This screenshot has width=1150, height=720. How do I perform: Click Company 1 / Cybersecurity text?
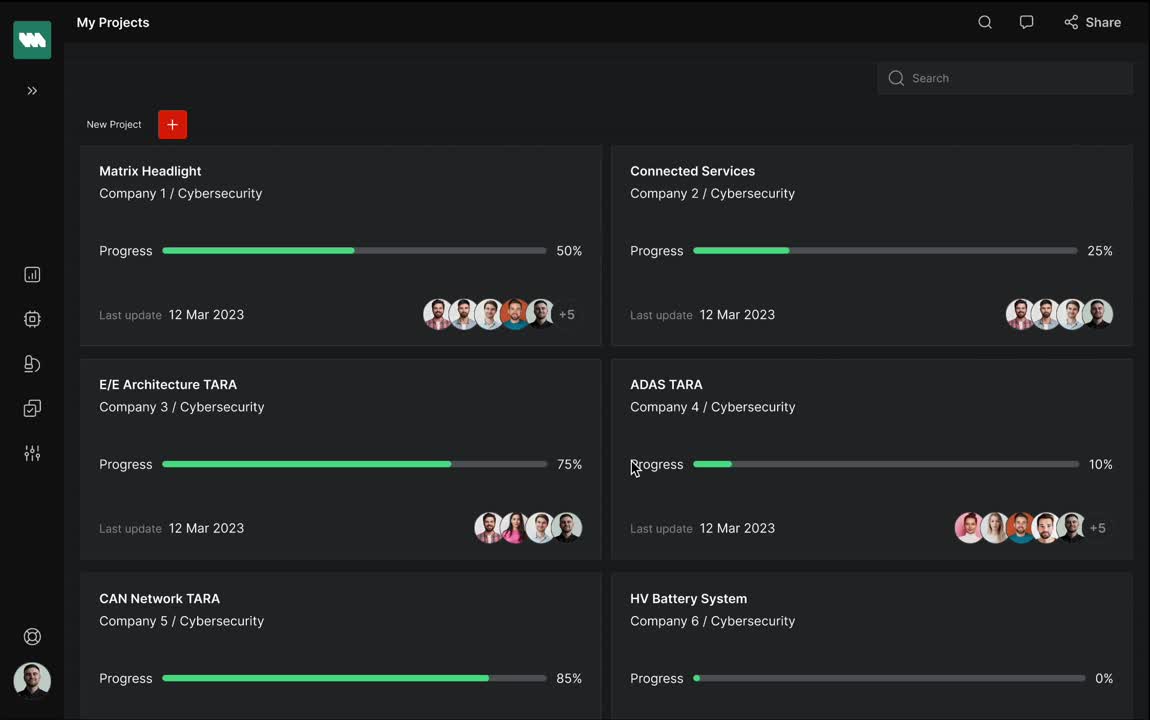coord(180,194)
